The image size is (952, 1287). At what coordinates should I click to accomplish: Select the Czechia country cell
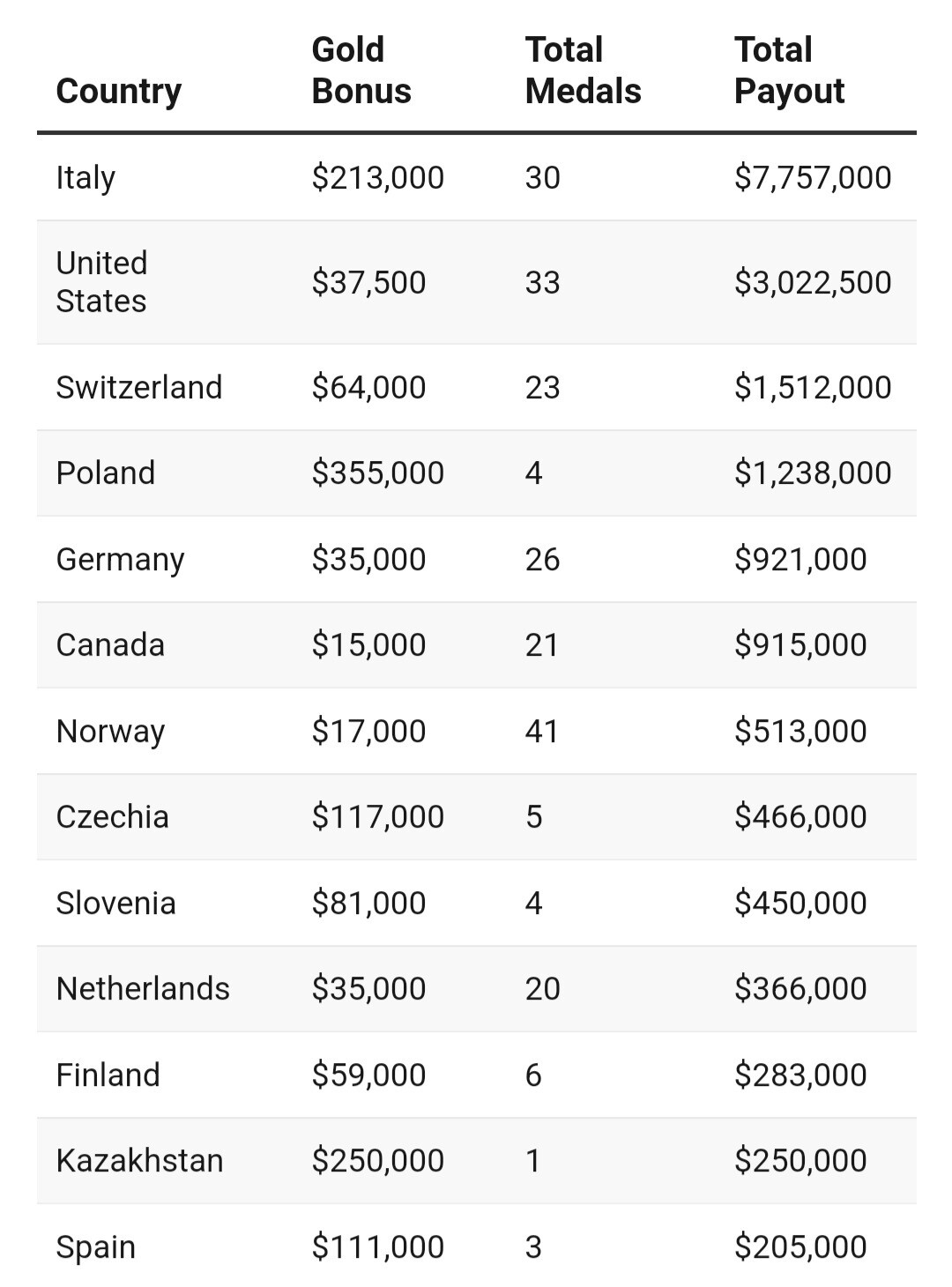tap(112, 816)
